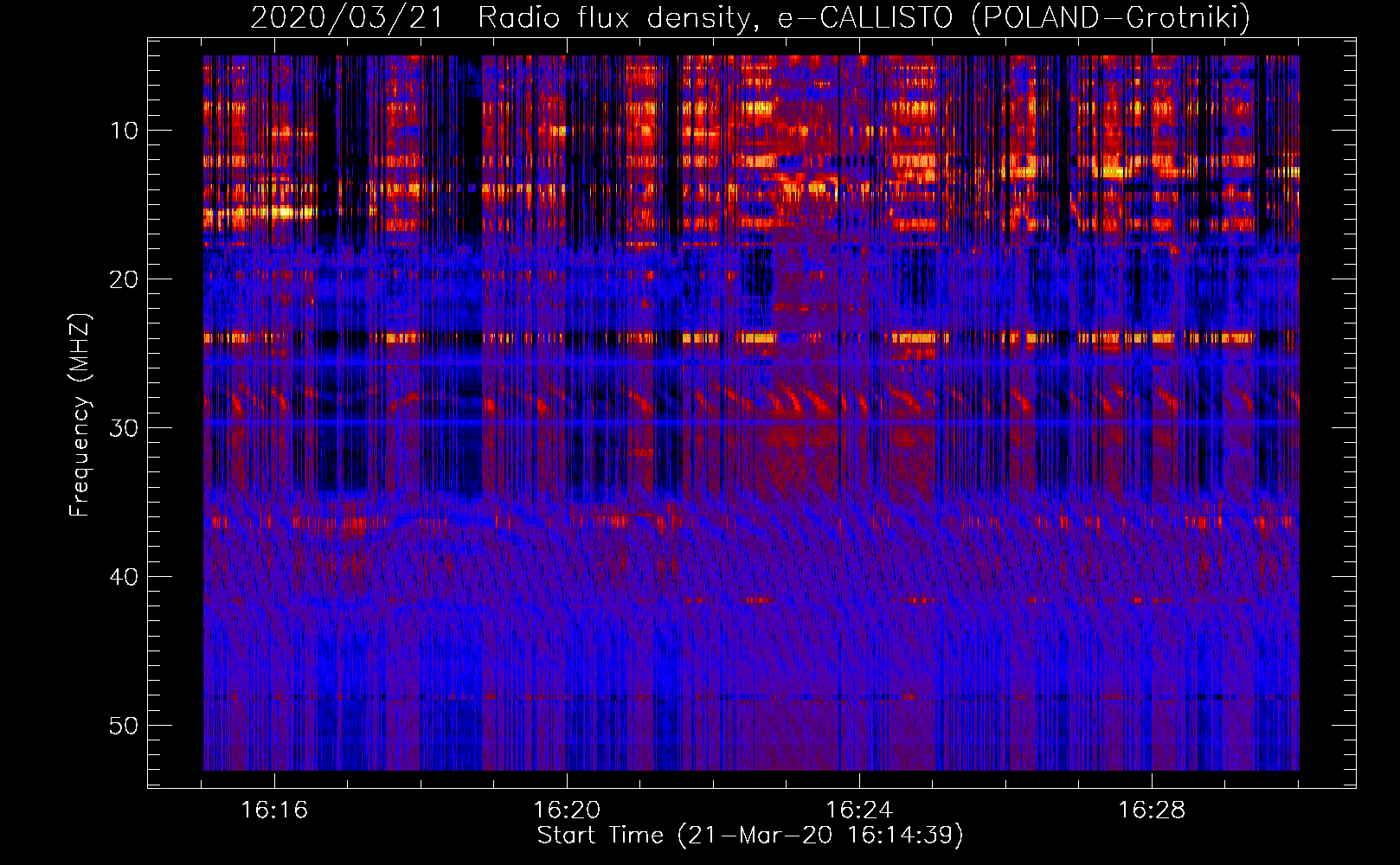Image resolution: width=1400 pixels, height=865 pixels.
Task: Click the 16:20 time tick label
Action: pyautogui.click(x=567, y=811)
